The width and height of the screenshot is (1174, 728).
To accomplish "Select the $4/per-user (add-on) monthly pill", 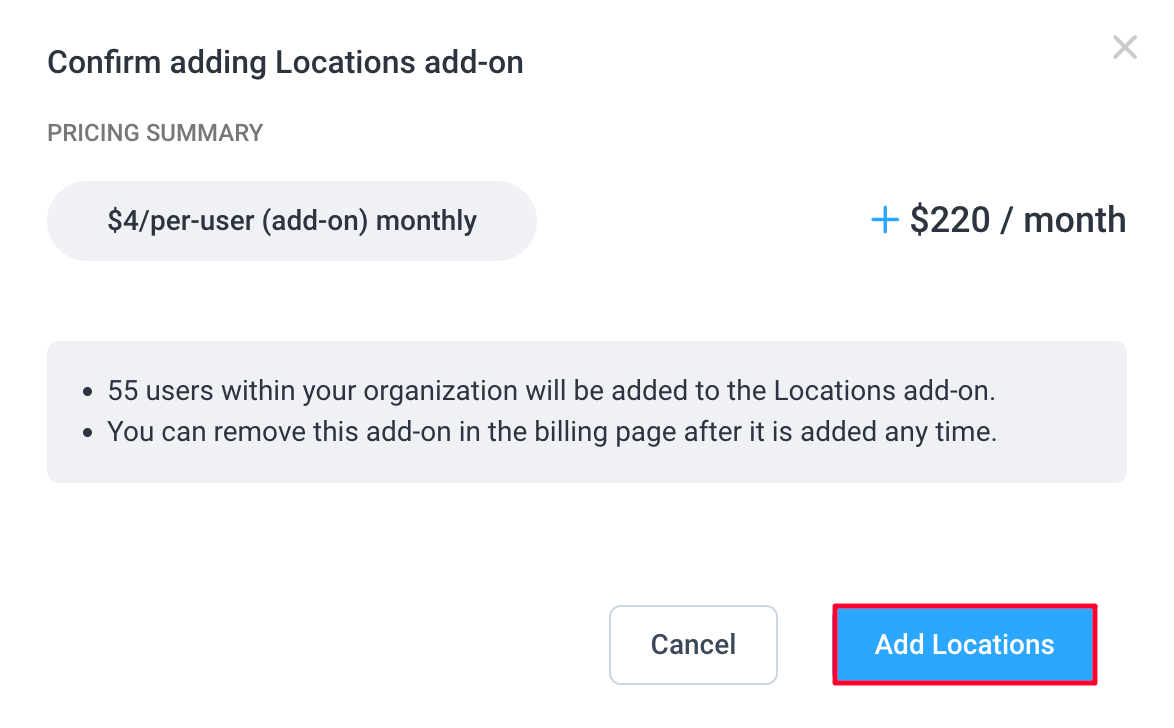I will (292, 221).
